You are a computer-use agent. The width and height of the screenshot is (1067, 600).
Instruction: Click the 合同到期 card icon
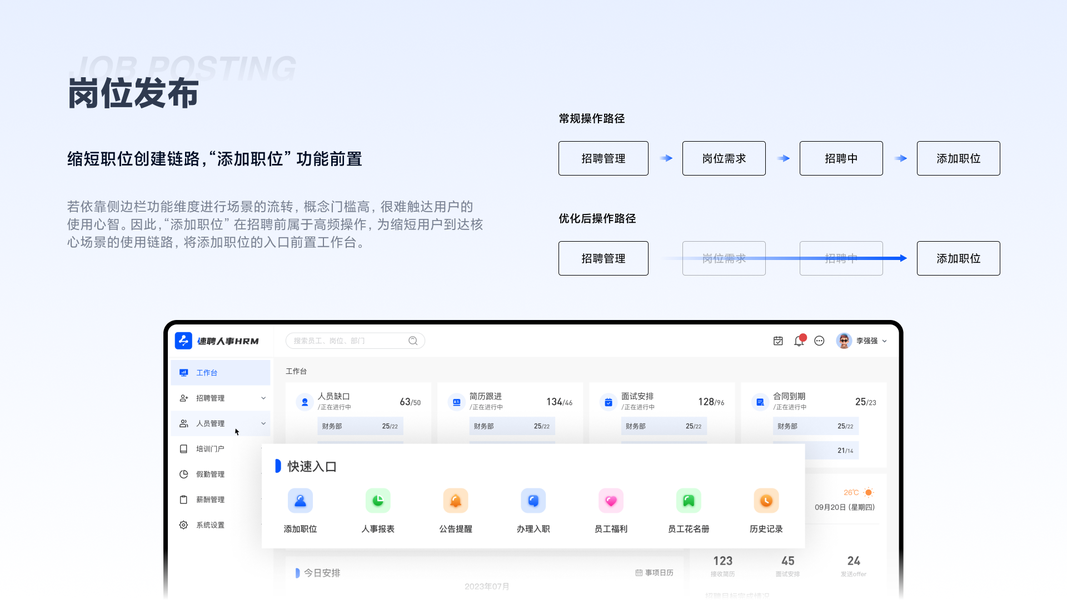click(760, 402)
